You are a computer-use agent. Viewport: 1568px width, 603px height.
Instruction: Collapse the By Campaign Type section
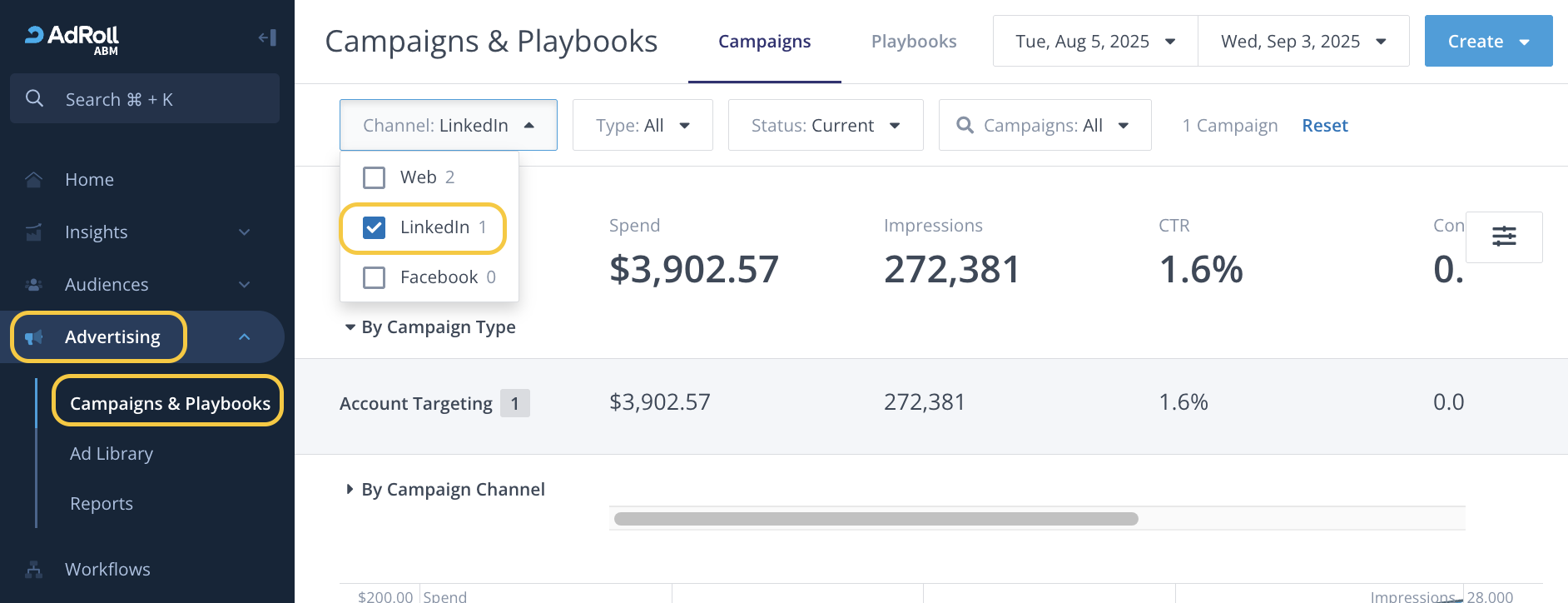coord(430,327)
